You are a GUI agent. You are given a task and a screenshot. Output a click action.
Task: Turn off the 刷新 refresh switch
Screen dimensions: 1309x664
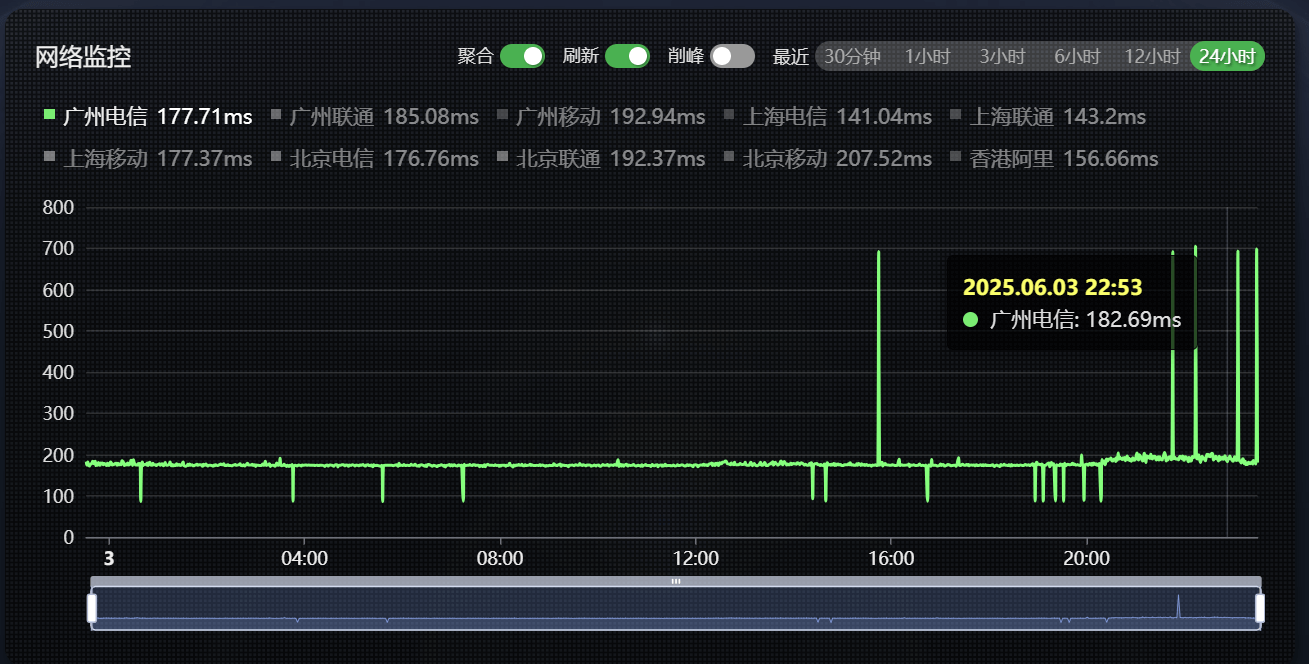pos(627,56)
